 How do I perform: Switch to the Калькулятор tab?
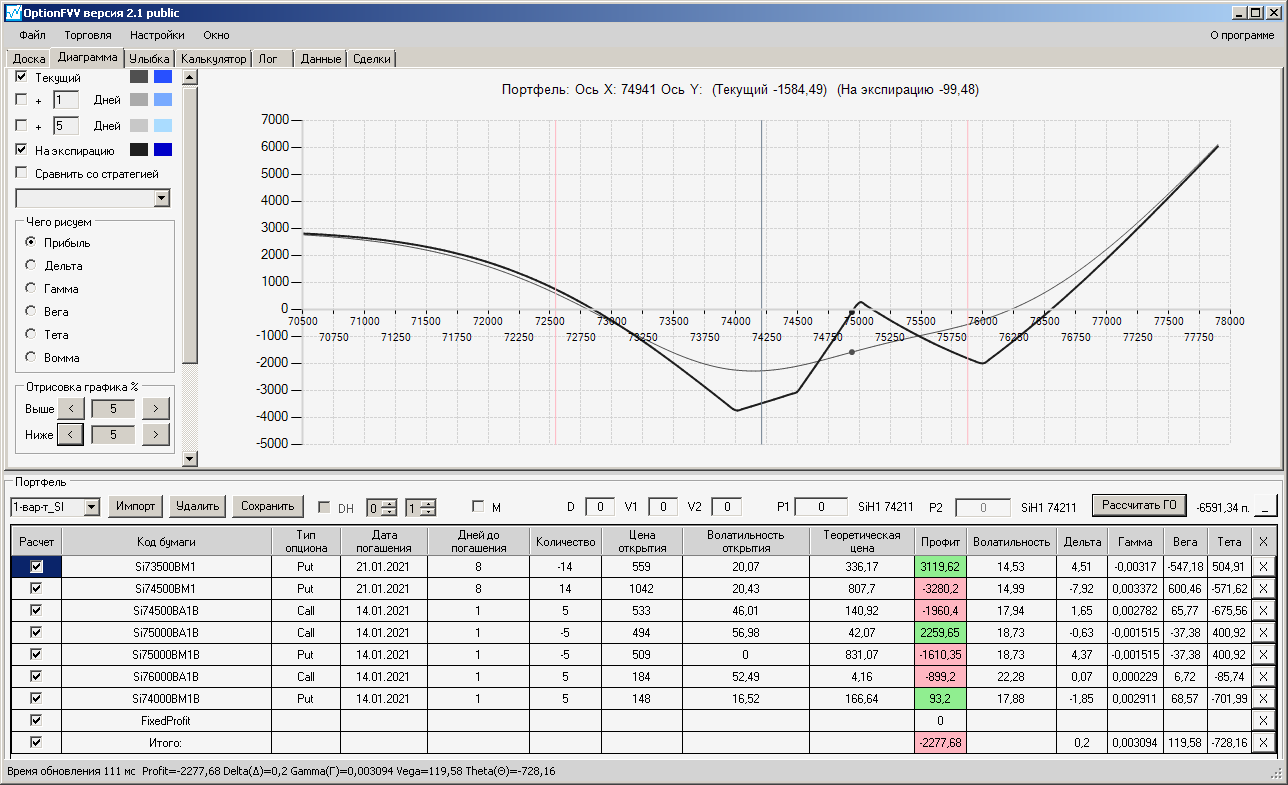pyautogui.click(x=213, y=59)
